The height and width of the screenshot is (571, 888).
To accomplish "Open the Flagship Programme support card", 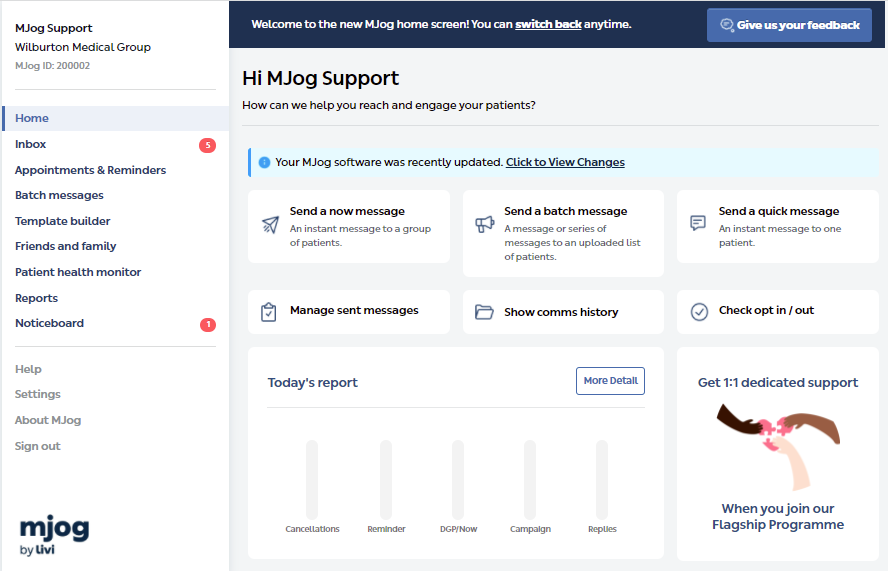I will [777, 453].
